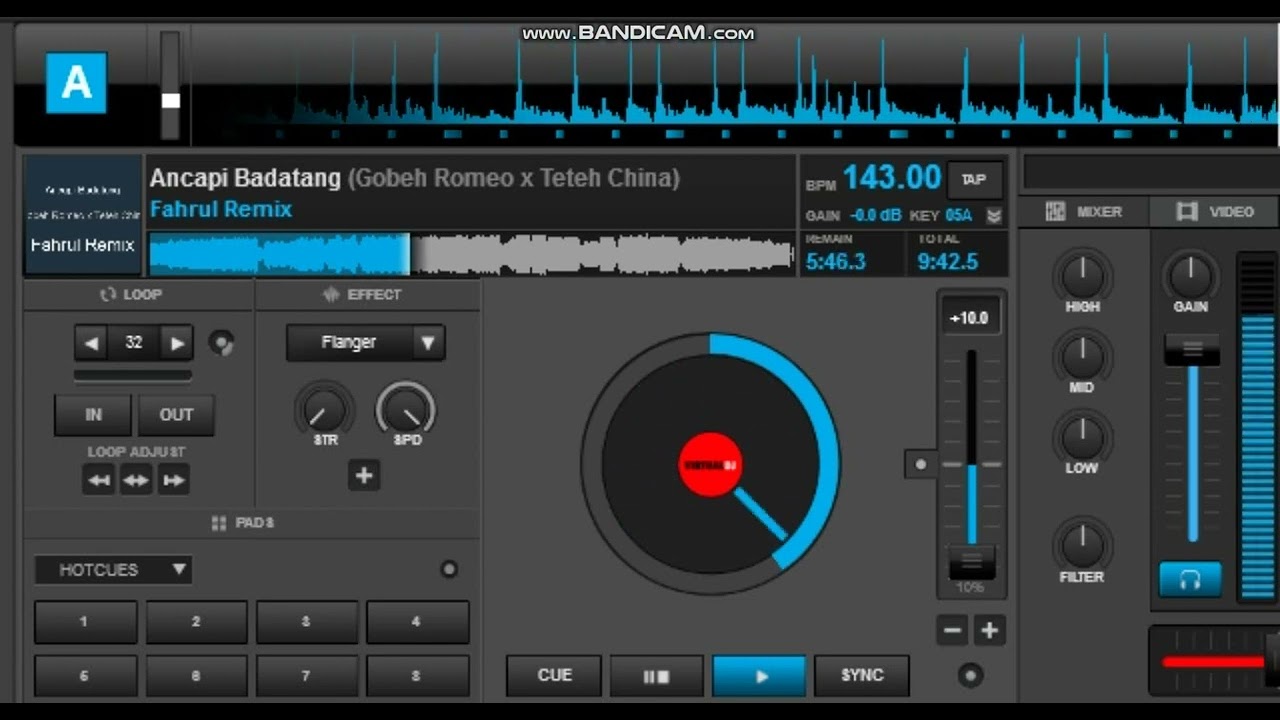The width and height of the screenshot is (1280, 720).
Task: Click the HIGH EQ knob
Action: (1082, 275)
